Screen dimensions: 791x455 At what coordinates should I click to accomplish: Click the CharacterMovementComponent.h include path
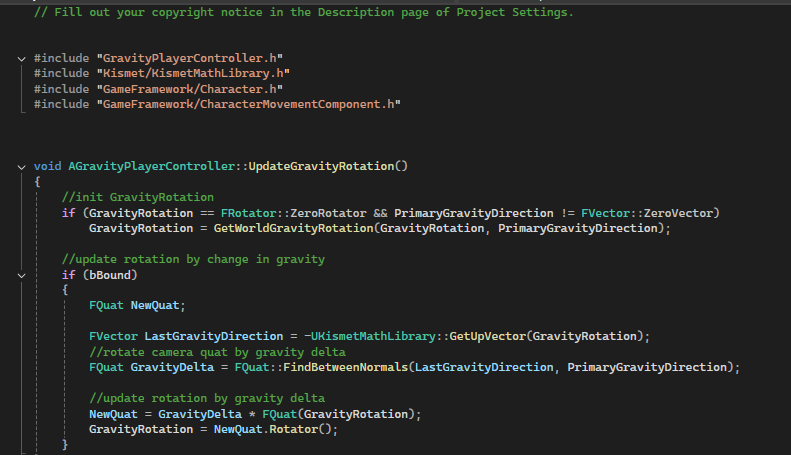click(249, 104)
